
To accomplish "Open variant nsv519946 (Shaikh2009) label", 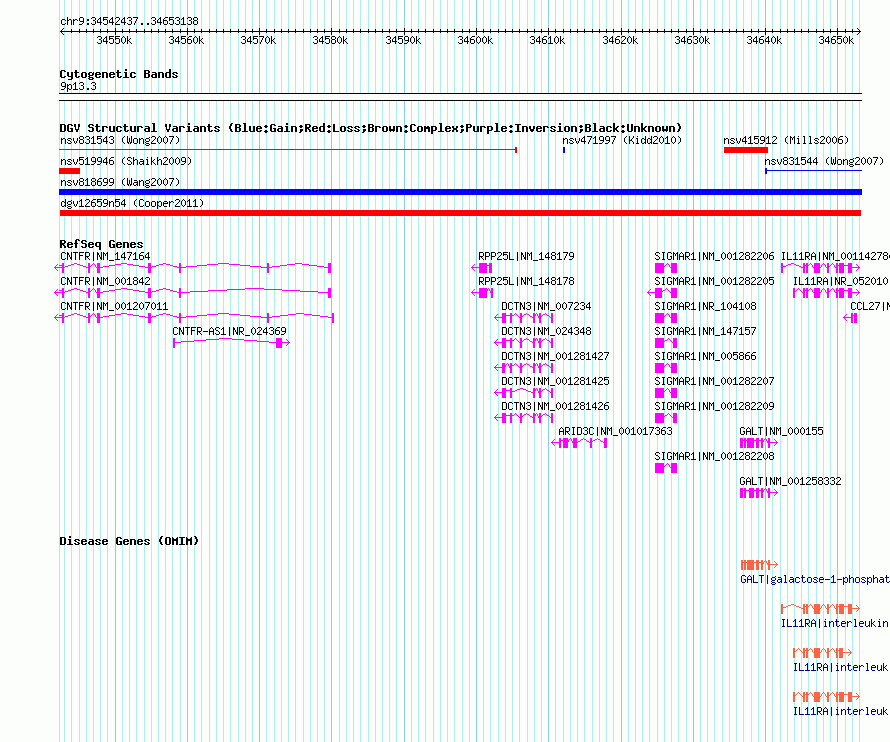I will 126,161.
